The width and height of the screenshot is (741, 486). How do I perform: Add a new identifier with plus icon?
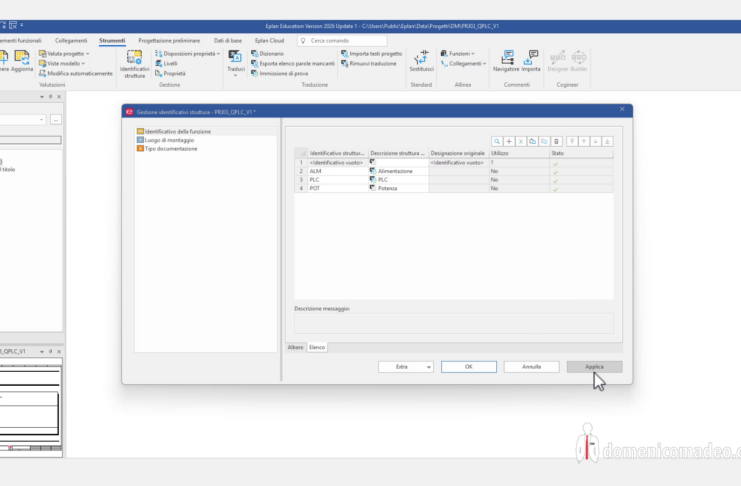(x=509, y=142)
